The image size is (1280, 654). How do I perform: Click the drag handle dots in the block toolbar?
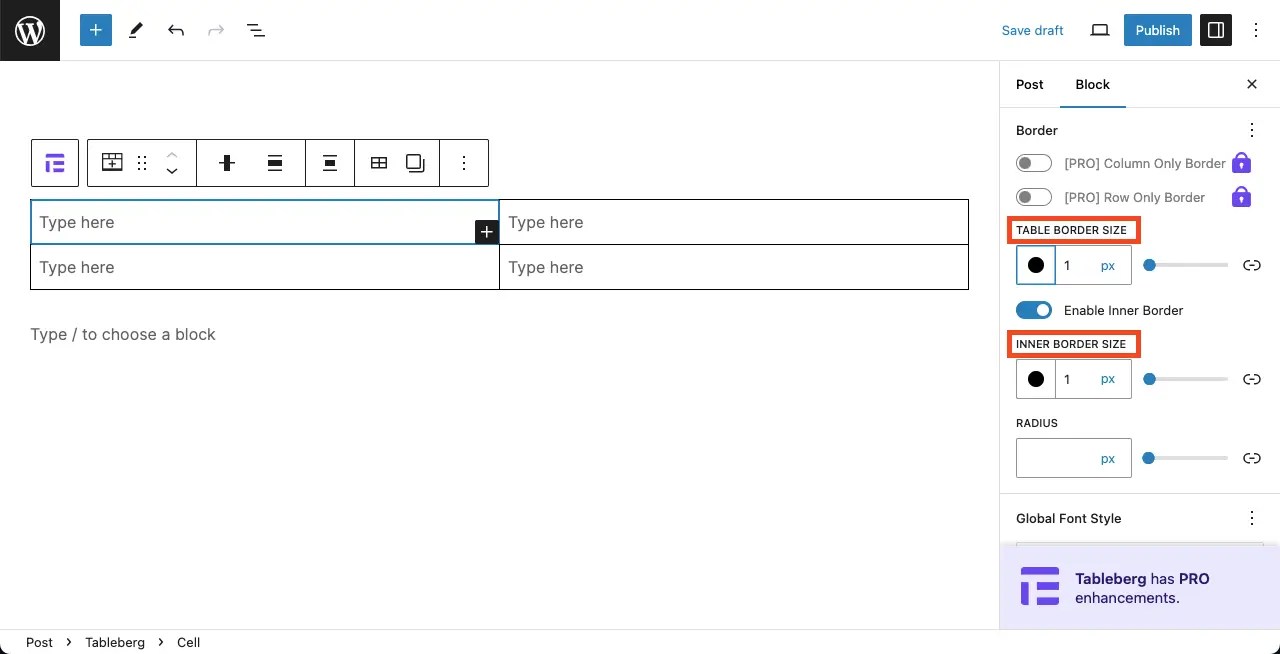[x=142, y=162]
